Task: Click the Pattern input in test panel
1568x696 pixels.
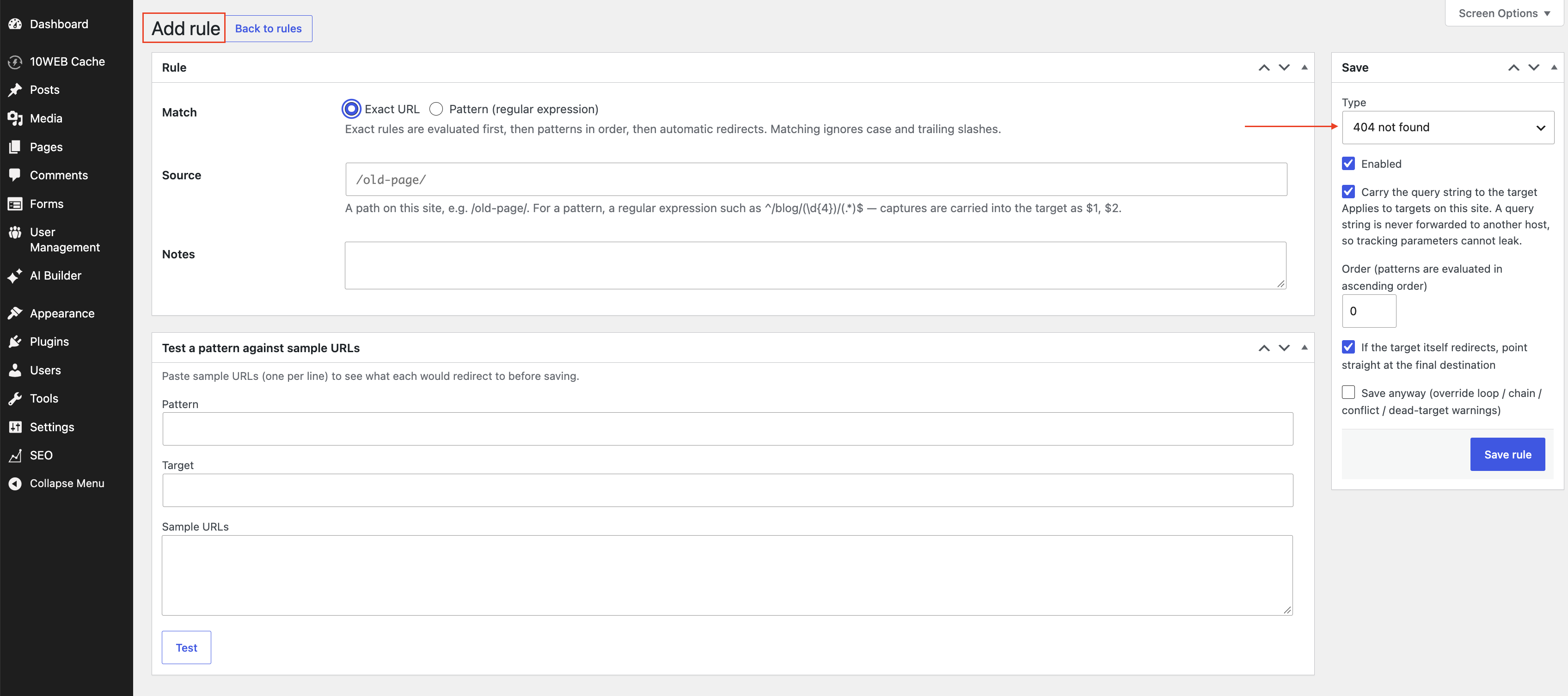Action: click(728, 429)
